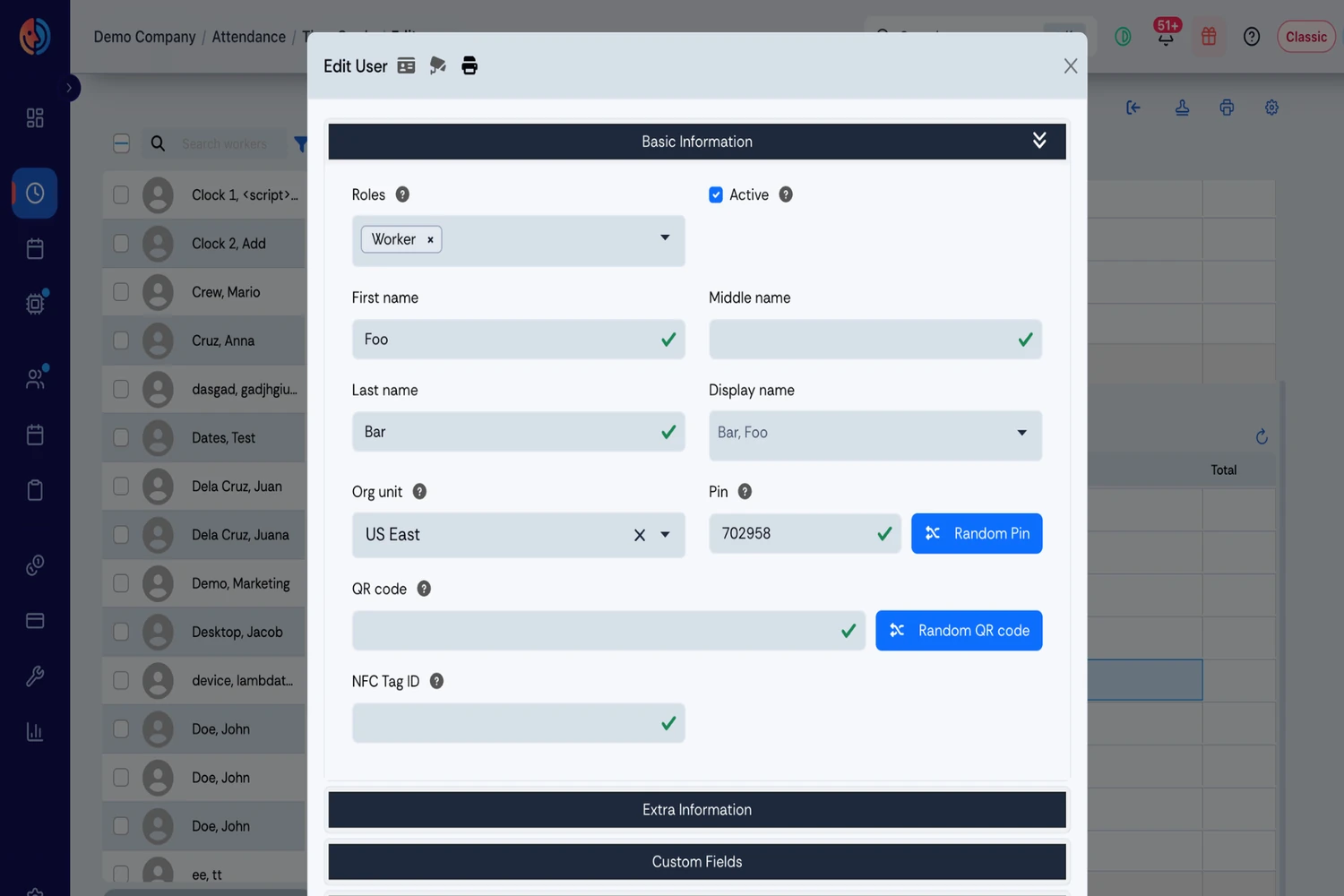Uncheck the Active checkbox
Viewport: 1344px width, 896px height.
(x=716, y=195)
